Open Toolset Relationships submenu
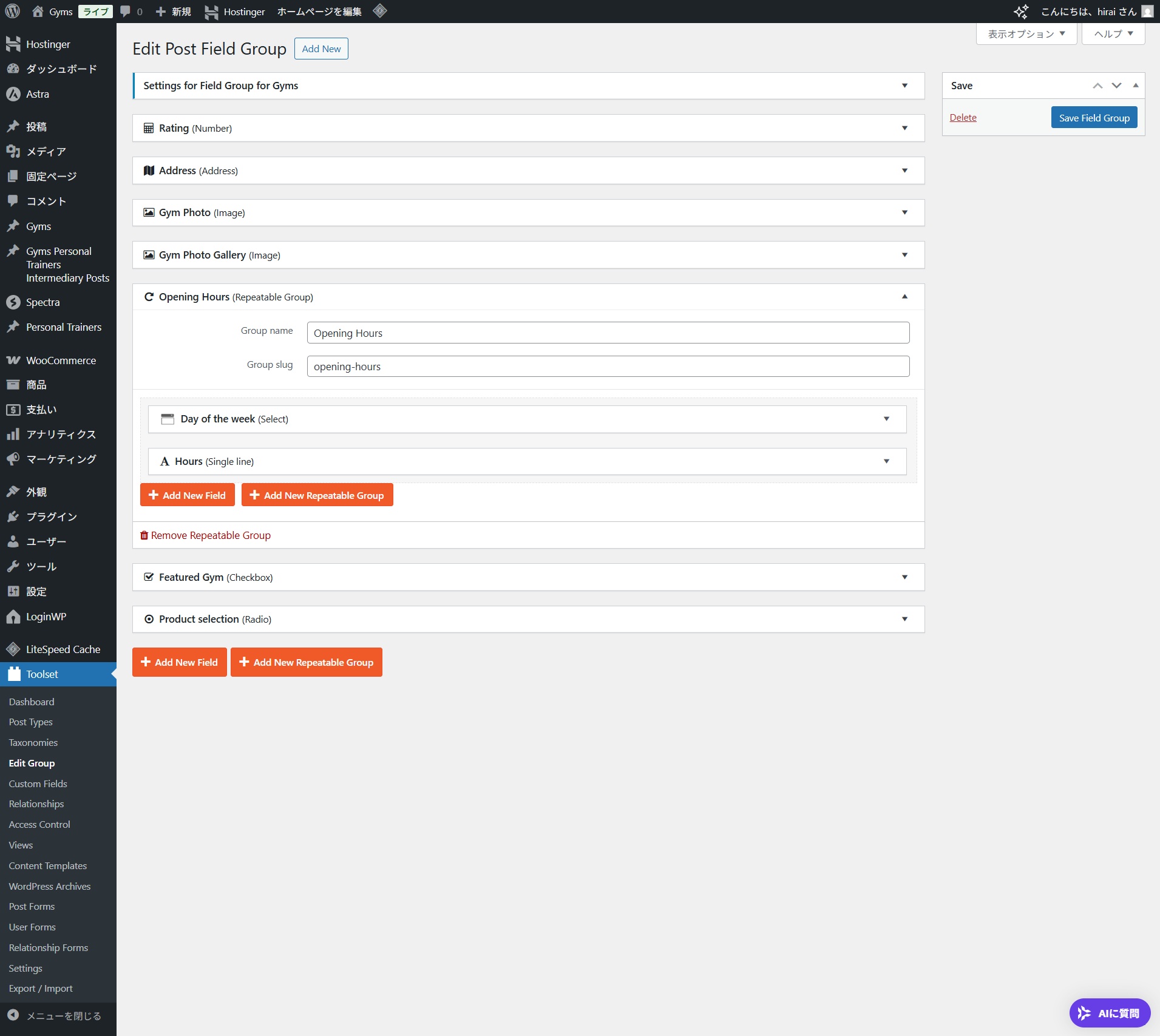 coord(36,804)
